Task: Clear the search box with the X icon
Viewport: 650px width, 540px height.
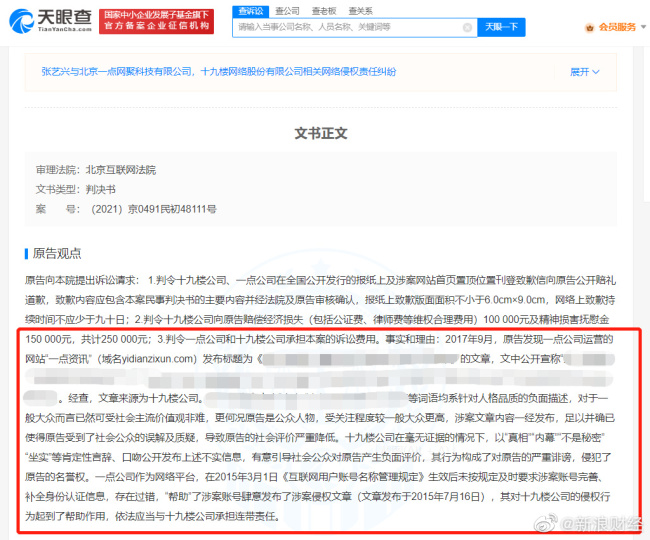Action: pyautogui.click(x=467, y=27)
